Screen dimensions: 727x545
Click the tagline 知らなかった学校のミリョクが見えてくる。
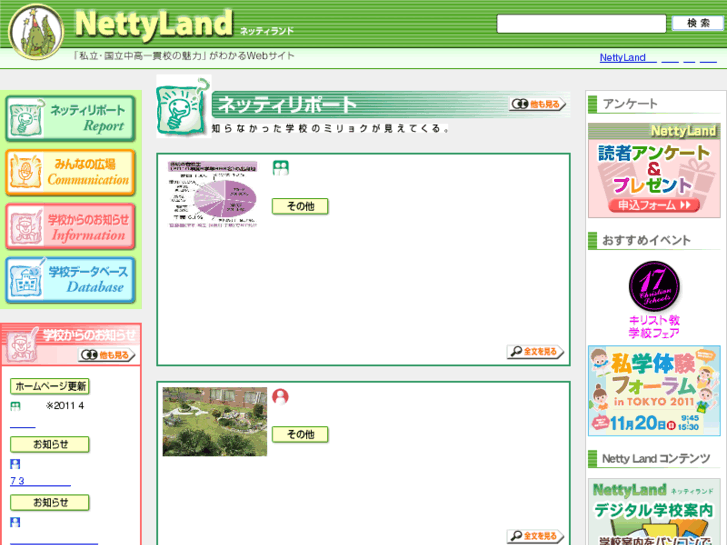(331, 129)
